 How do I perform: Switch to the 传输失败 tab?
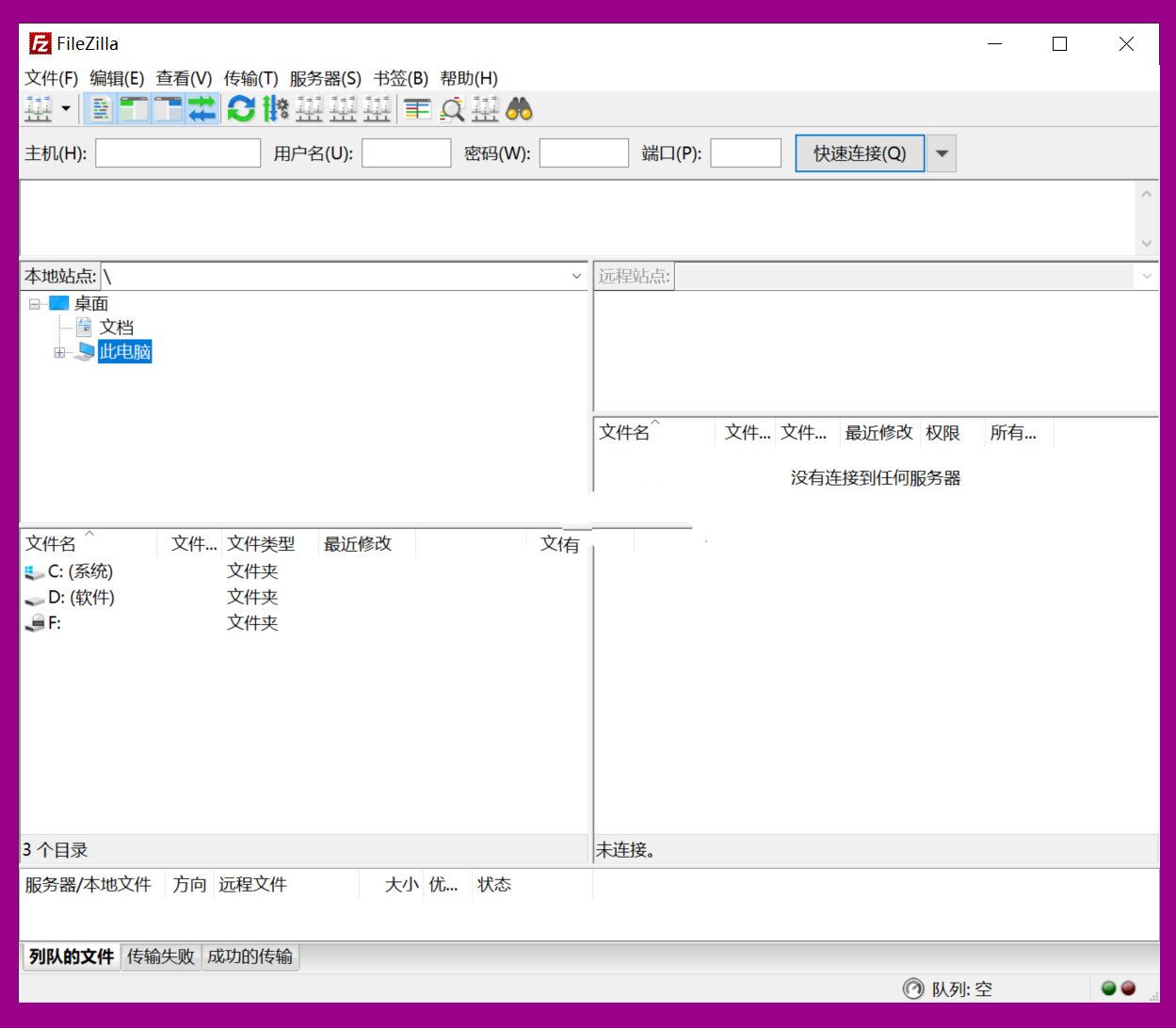[x=160, y=956]
